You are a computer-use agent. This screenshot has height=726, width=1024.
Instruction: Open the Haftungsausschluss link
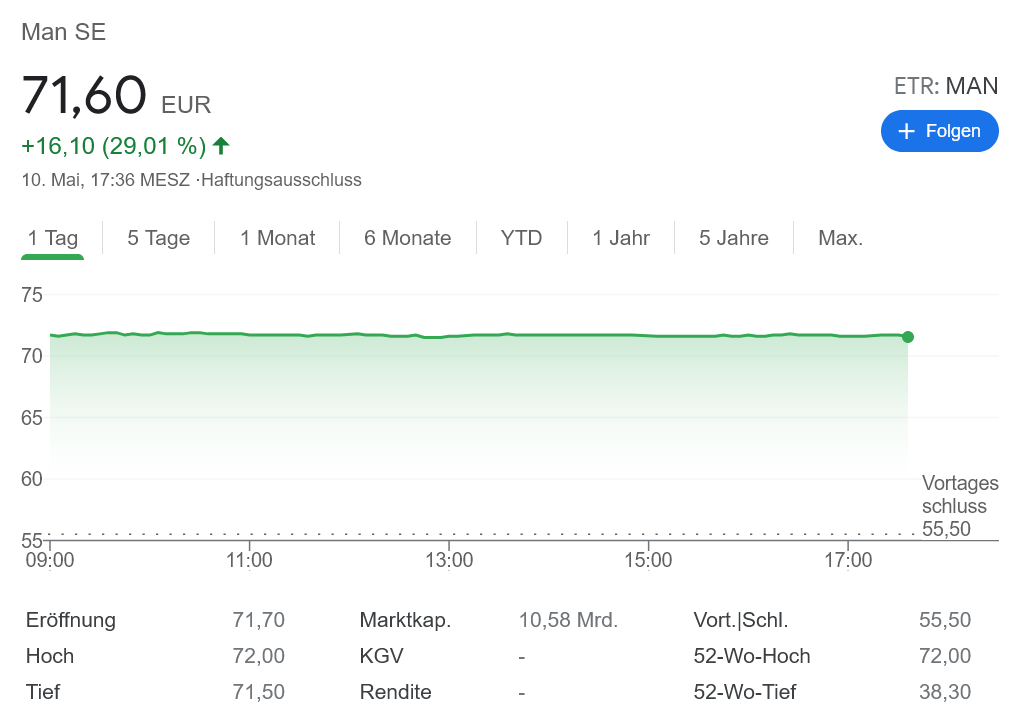tap(281, 181)
